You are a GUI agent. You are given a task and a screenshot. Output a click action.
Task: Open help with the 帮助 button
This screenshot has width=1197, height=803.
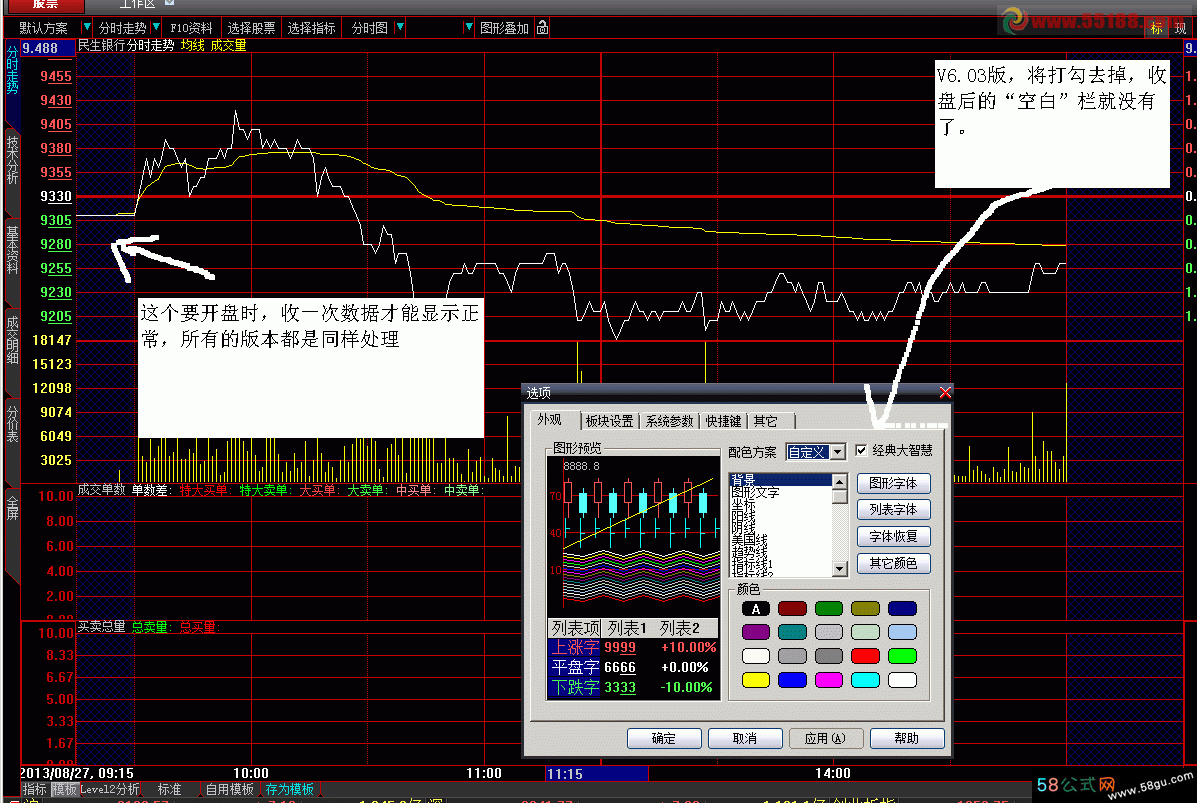tap(907, 738)
